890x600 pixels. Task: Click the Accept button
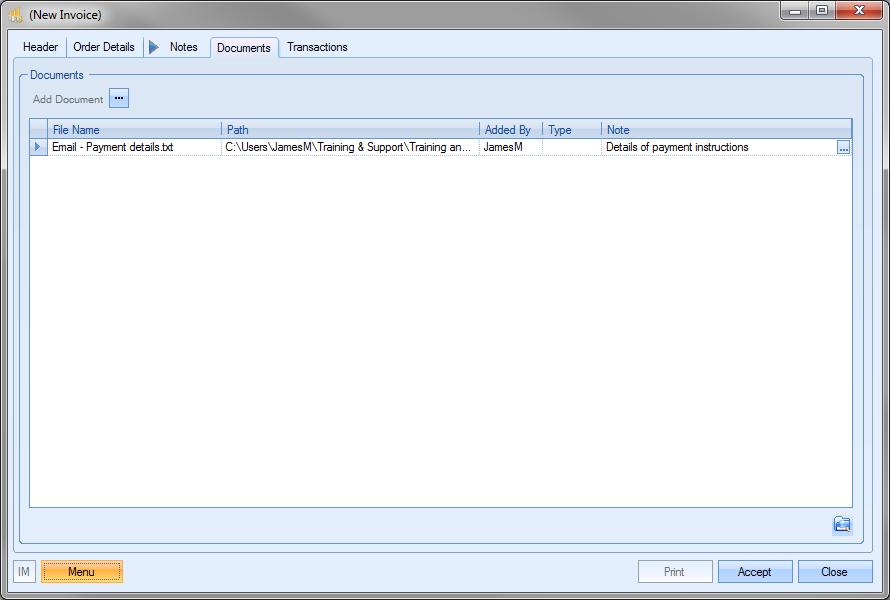coord(754,572)
